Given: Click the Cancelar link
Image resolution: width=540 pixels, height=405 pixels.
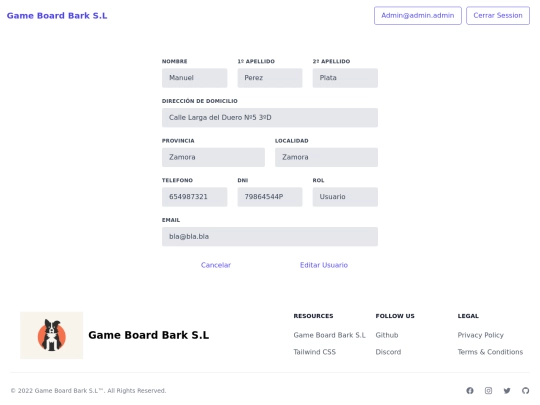Looking at the screenshot, I should pos(216,265).
